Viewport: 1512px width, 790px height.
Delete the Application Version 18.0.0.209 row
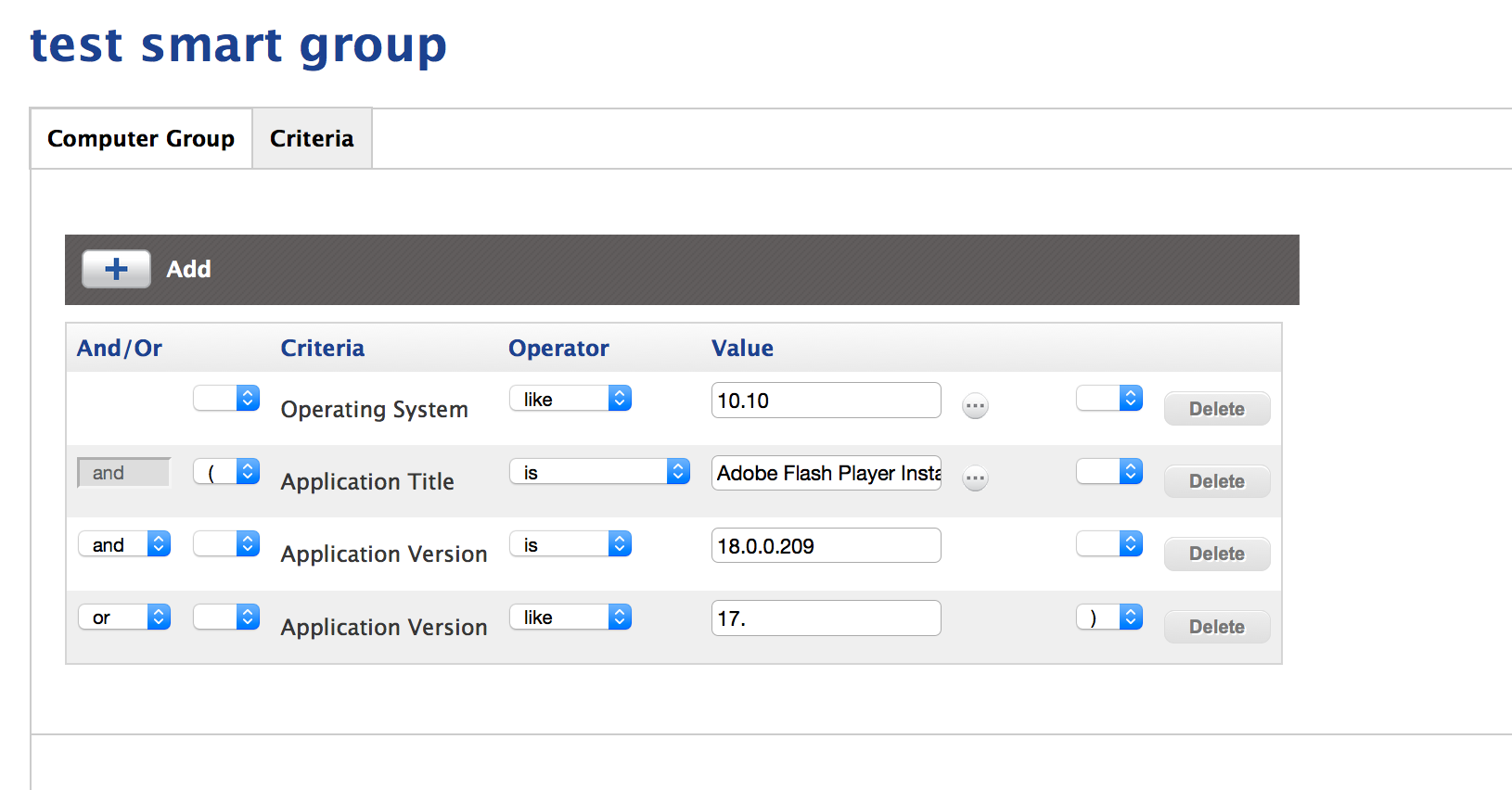point(1217,554)
